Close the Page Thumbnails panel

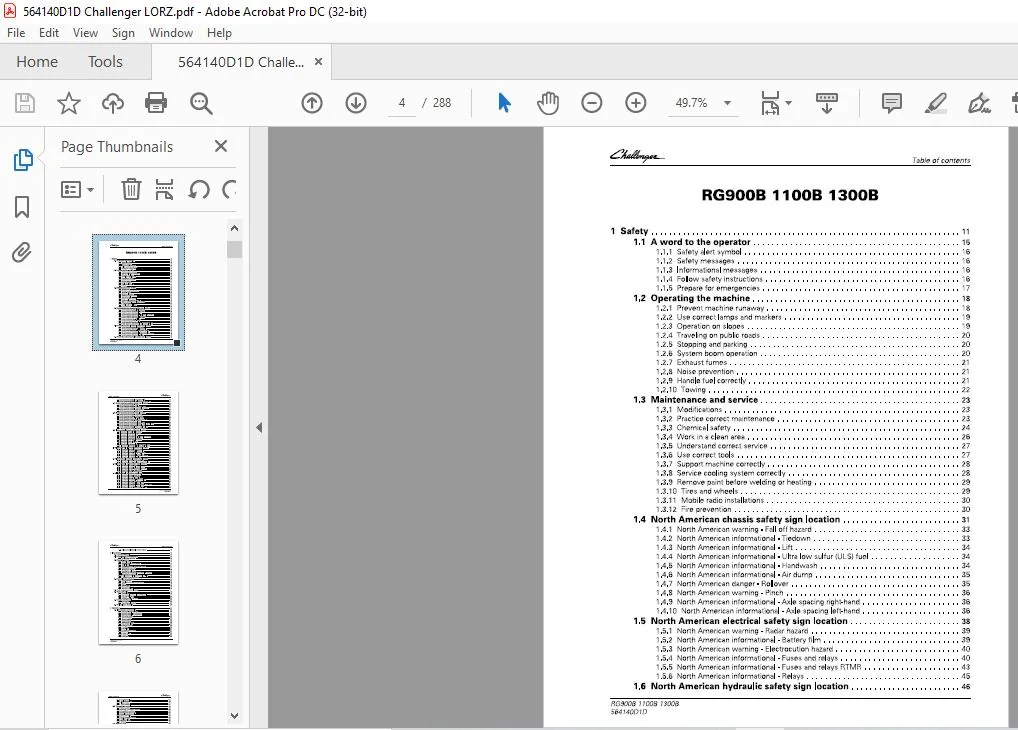221,146
